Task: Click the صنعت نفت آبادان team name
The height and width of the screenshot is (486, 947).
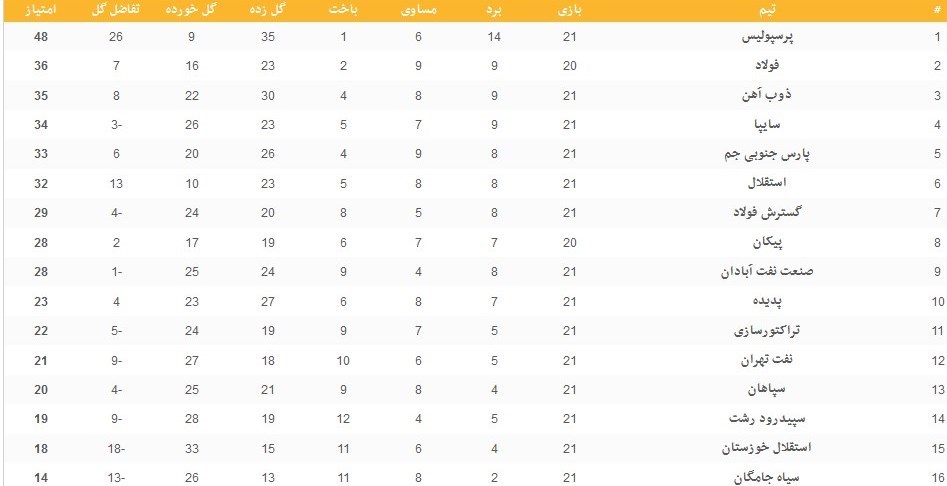Action: click(773, 271)
